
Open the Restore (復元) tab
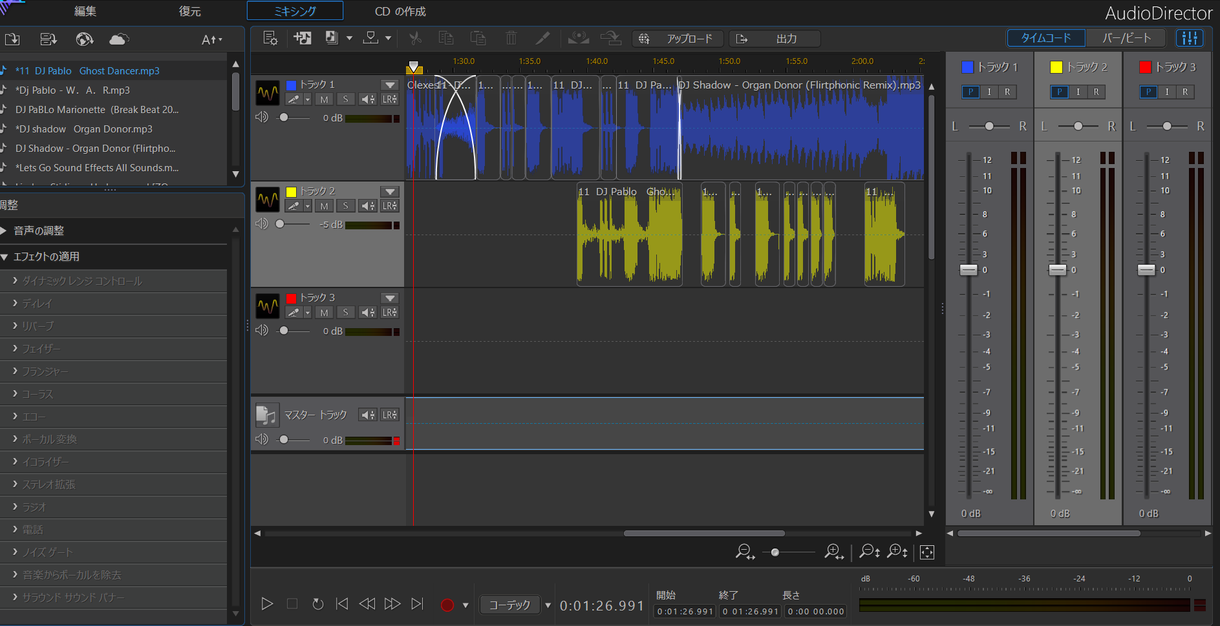coord(190,11)
